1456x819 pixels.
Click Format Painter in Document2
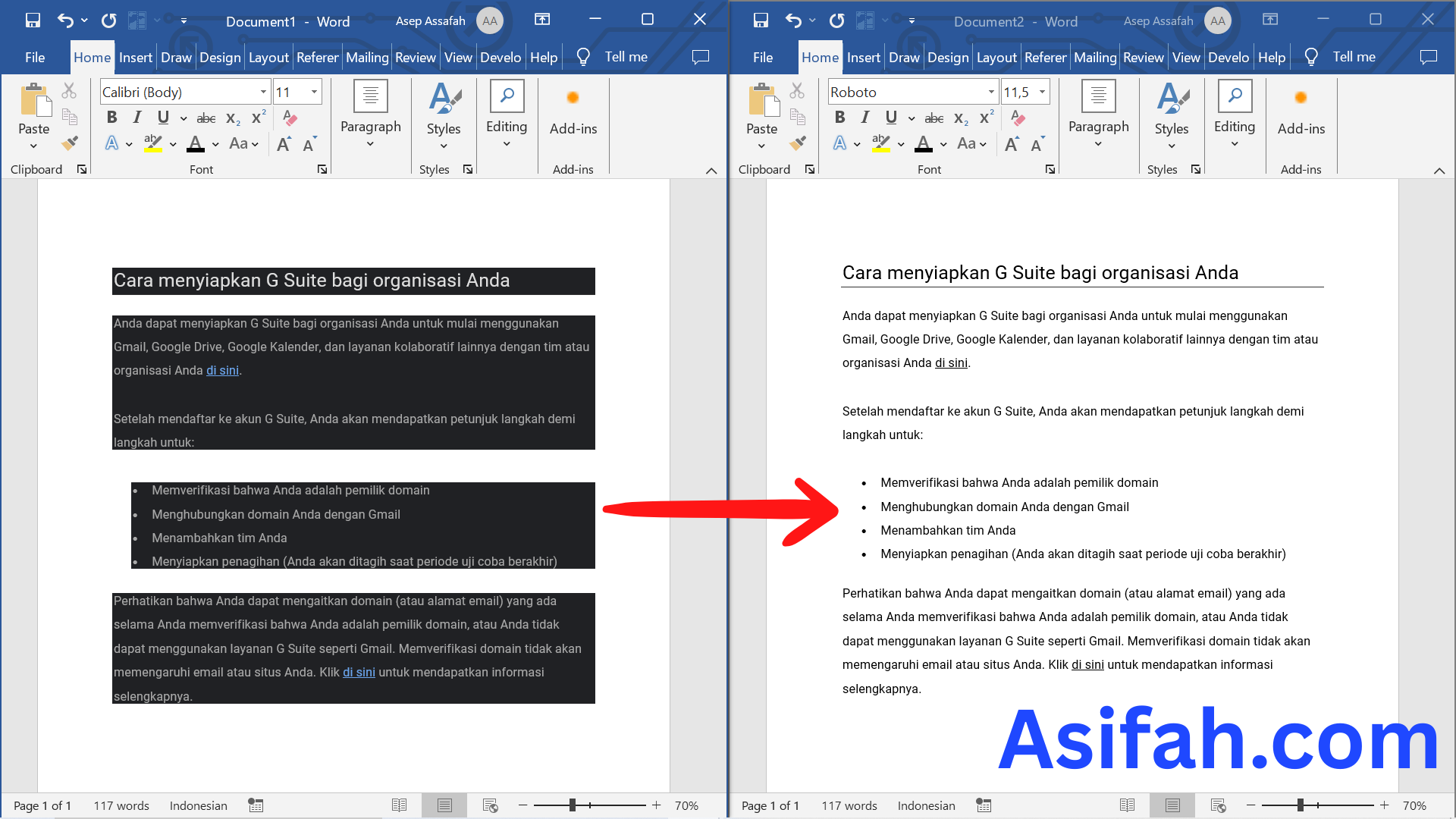(798, 143)
